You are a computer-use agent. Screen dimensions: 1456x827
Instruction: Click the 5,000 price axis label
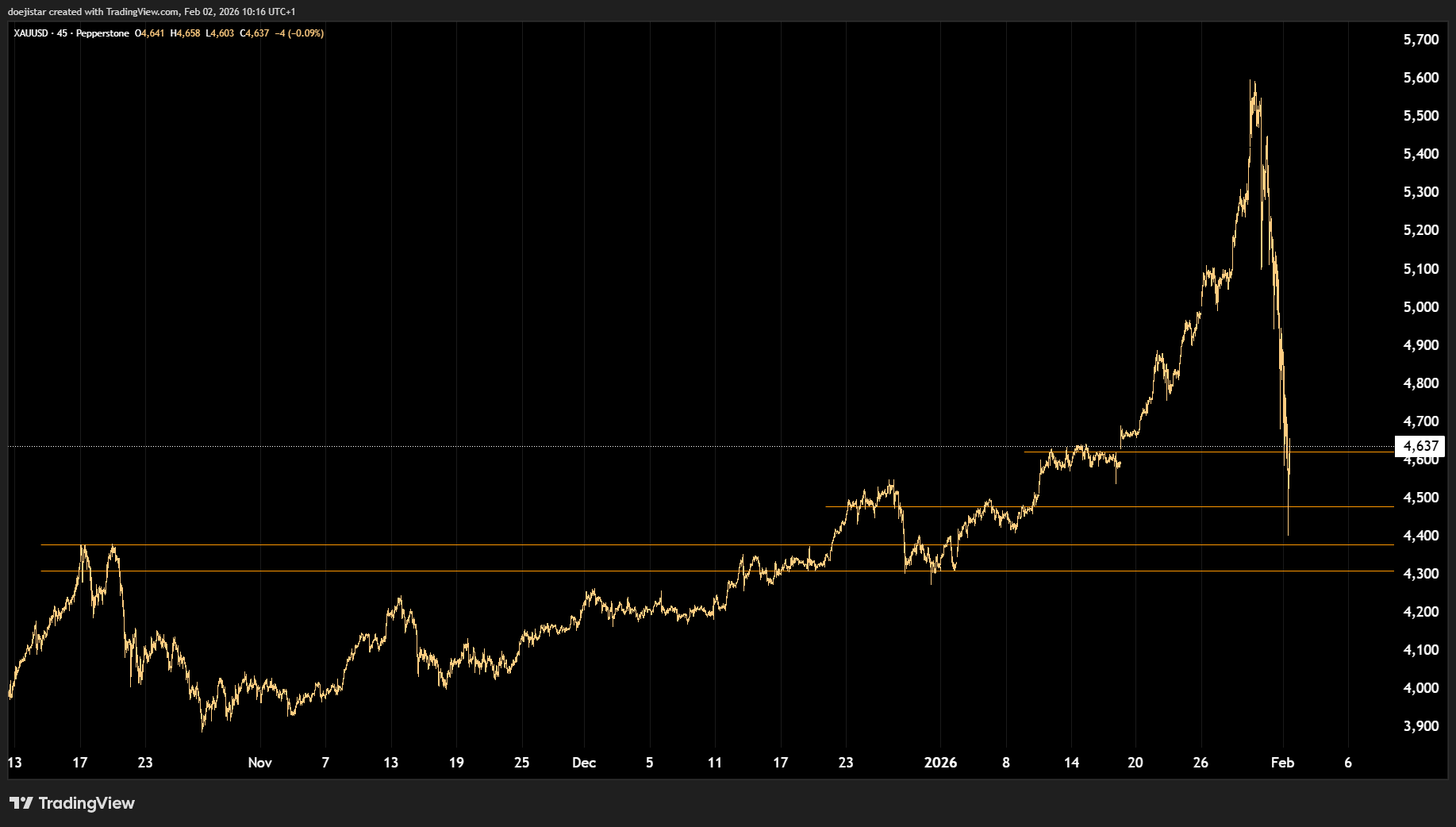point(1420,307)
